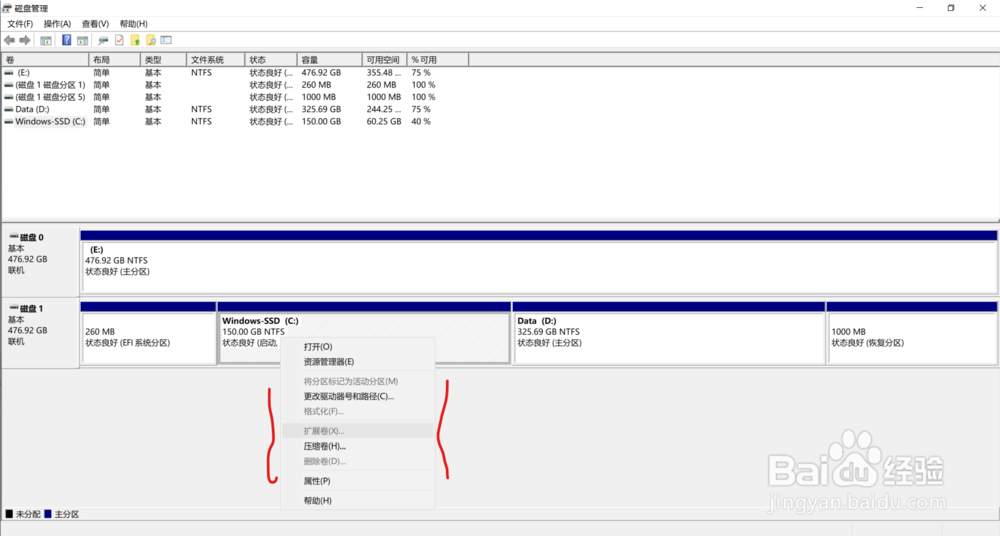Sort by the 卷 column header
The width and height of the screenshot is (1000, 536).
click(45, 59)
